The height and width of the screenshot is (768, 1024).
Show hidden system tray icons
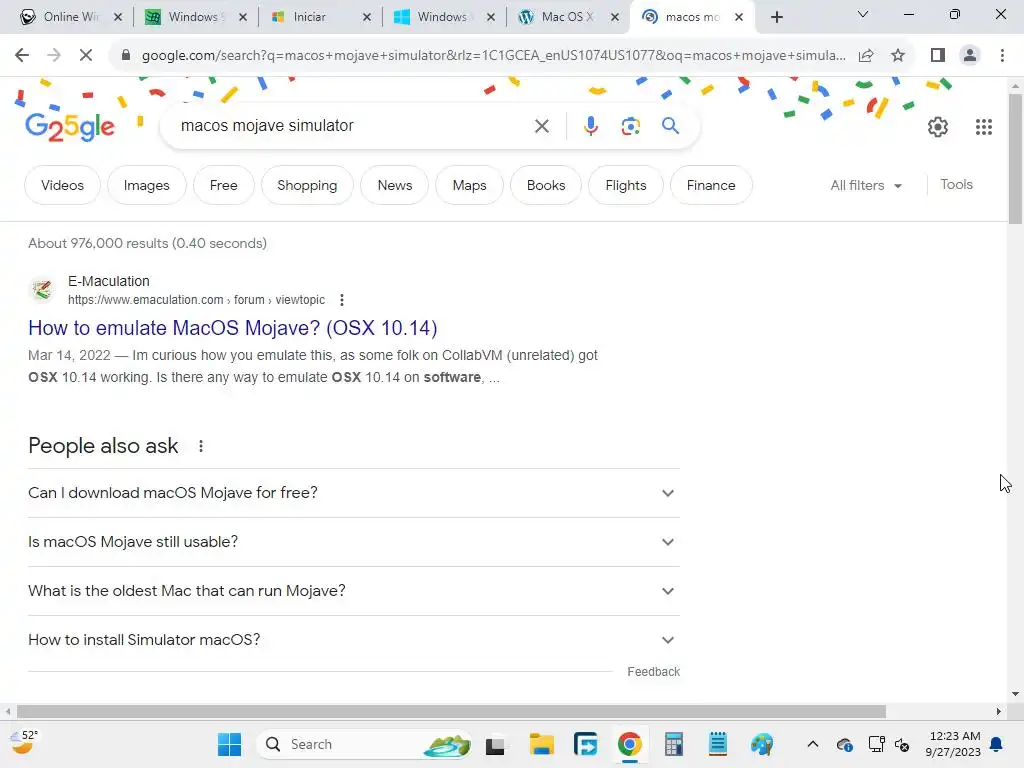click(x=812, y=744)
